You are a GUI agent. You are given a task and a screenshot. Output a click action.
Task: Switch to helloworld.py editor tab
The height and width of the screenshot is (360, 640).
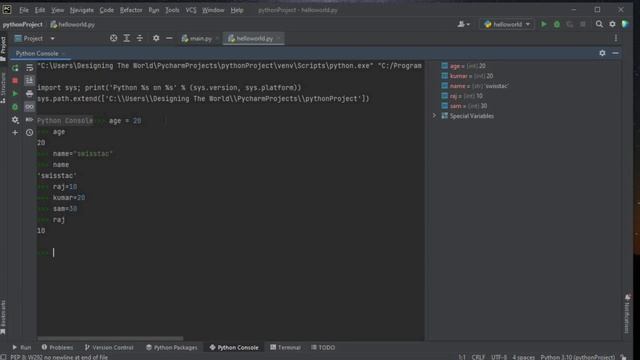(x=253, y=38)
